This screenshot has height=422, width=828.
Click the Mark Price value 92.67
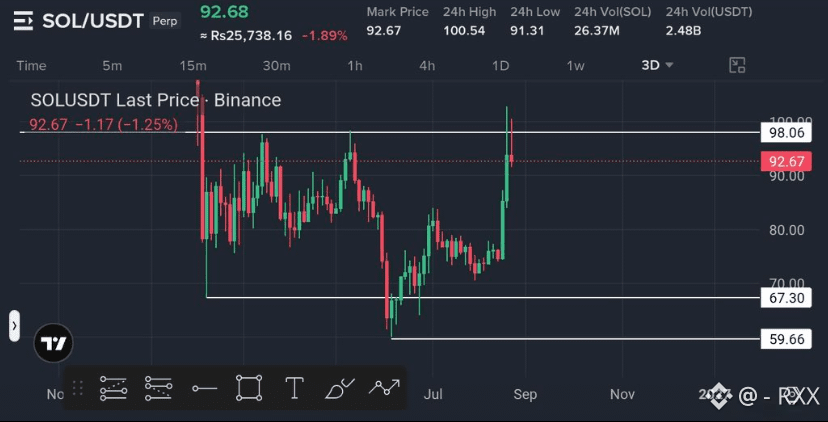coord(384,31)
